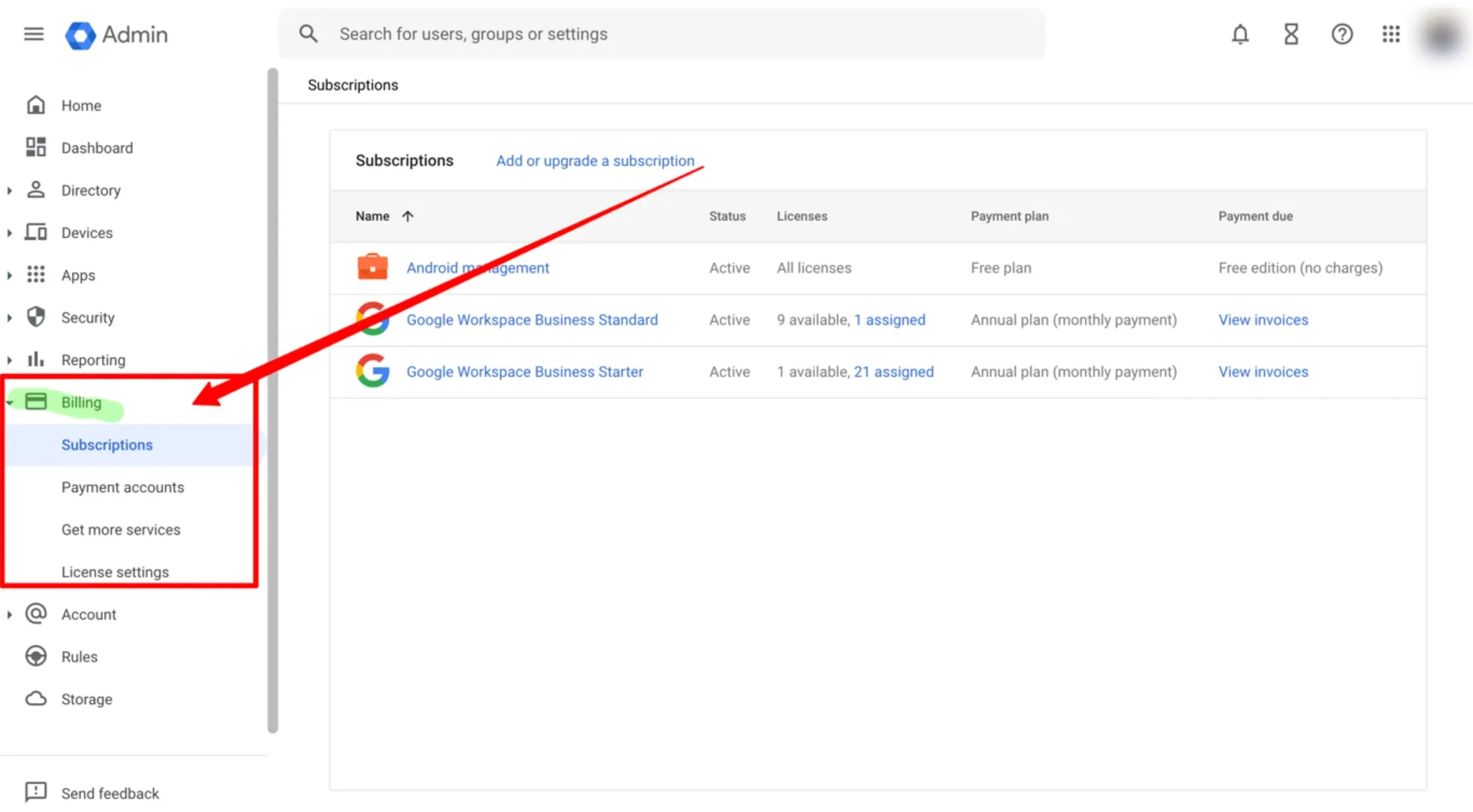Viewport: 1473px width, 812px height.
Task: Expand the Directory section arrow
Action: [9, 190]
